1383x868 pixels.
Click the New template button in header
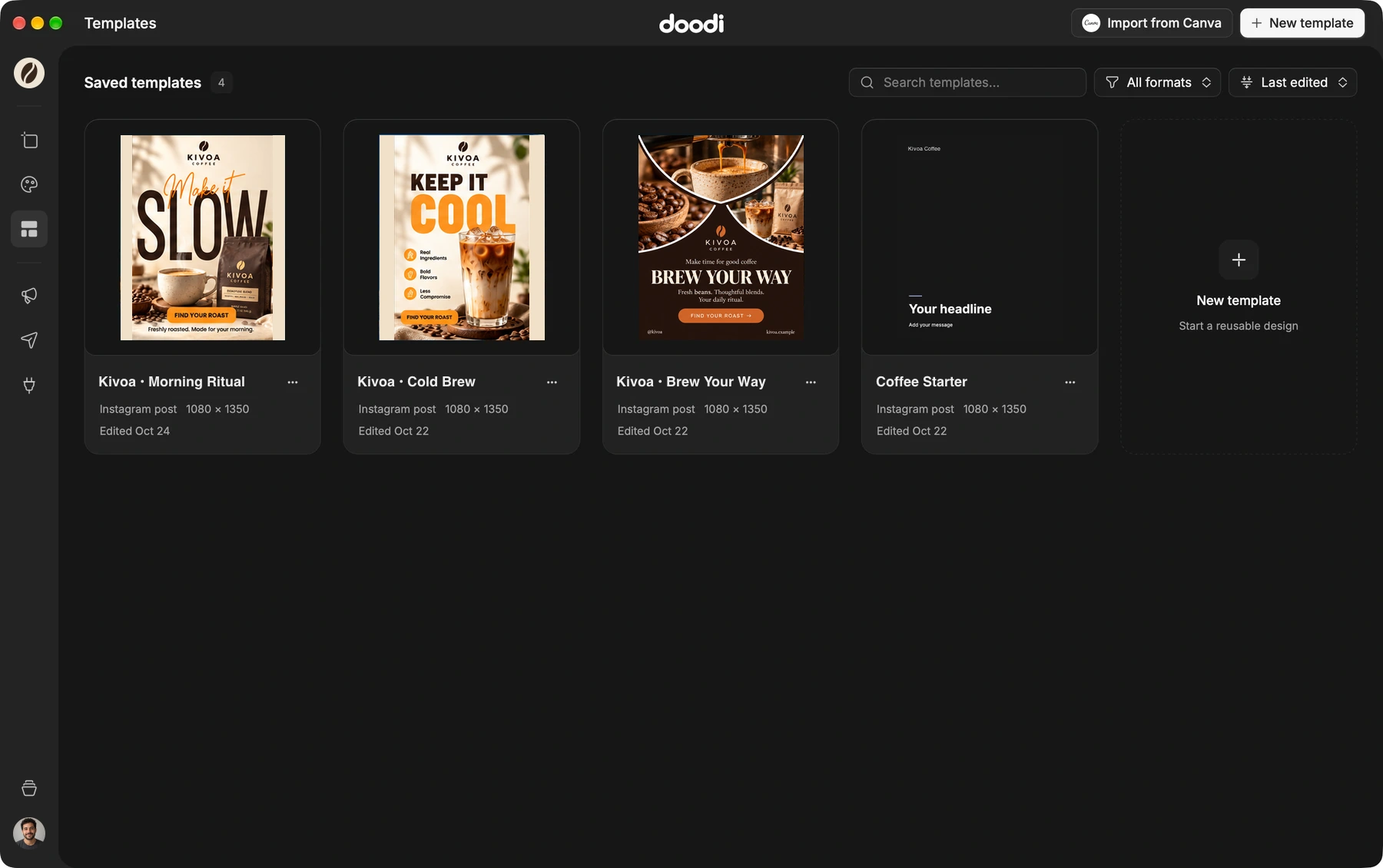click(x=1302, y=23)
